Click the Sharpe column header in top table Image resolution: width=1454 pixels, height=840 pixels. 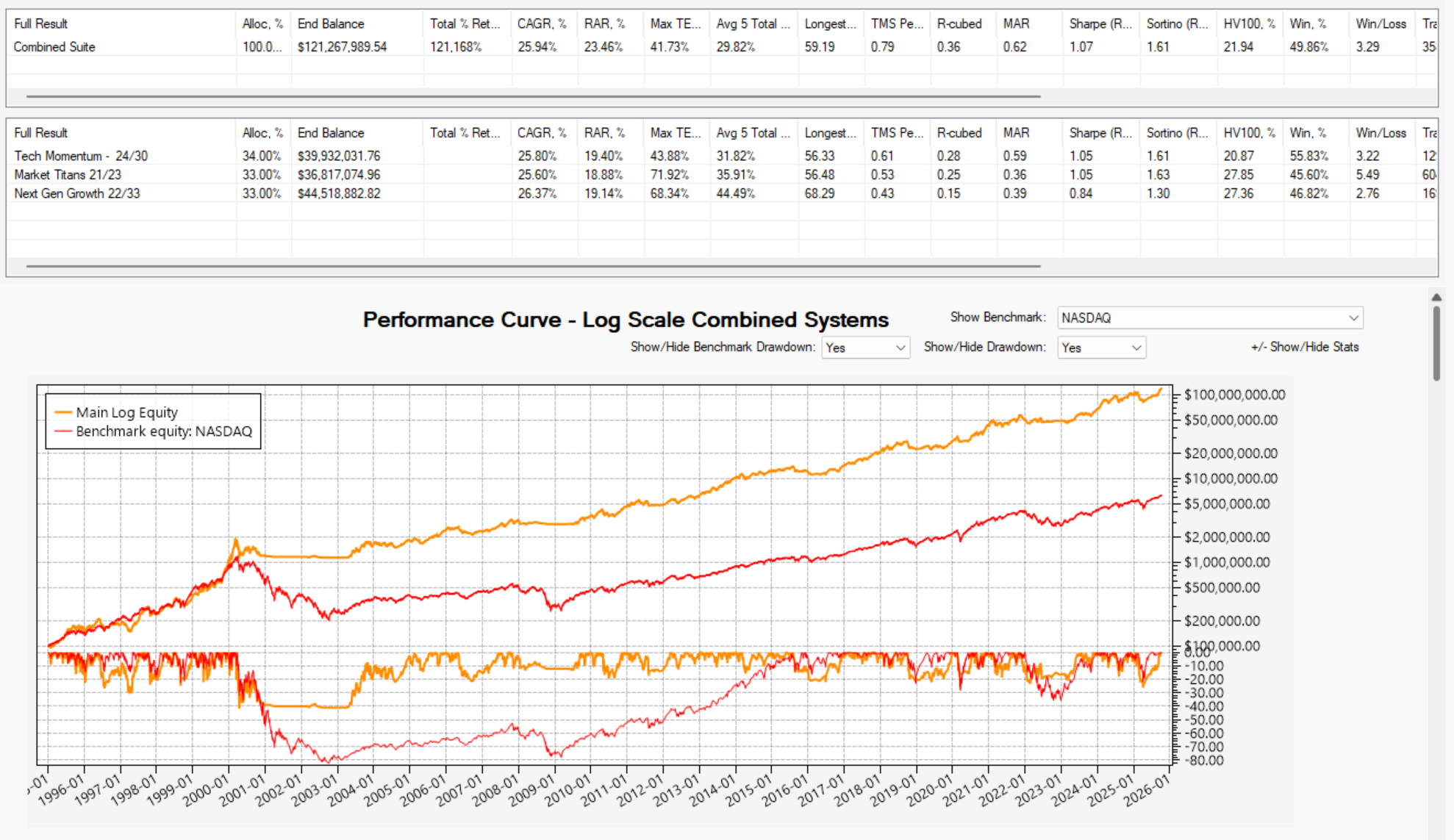click(1101, 24)
